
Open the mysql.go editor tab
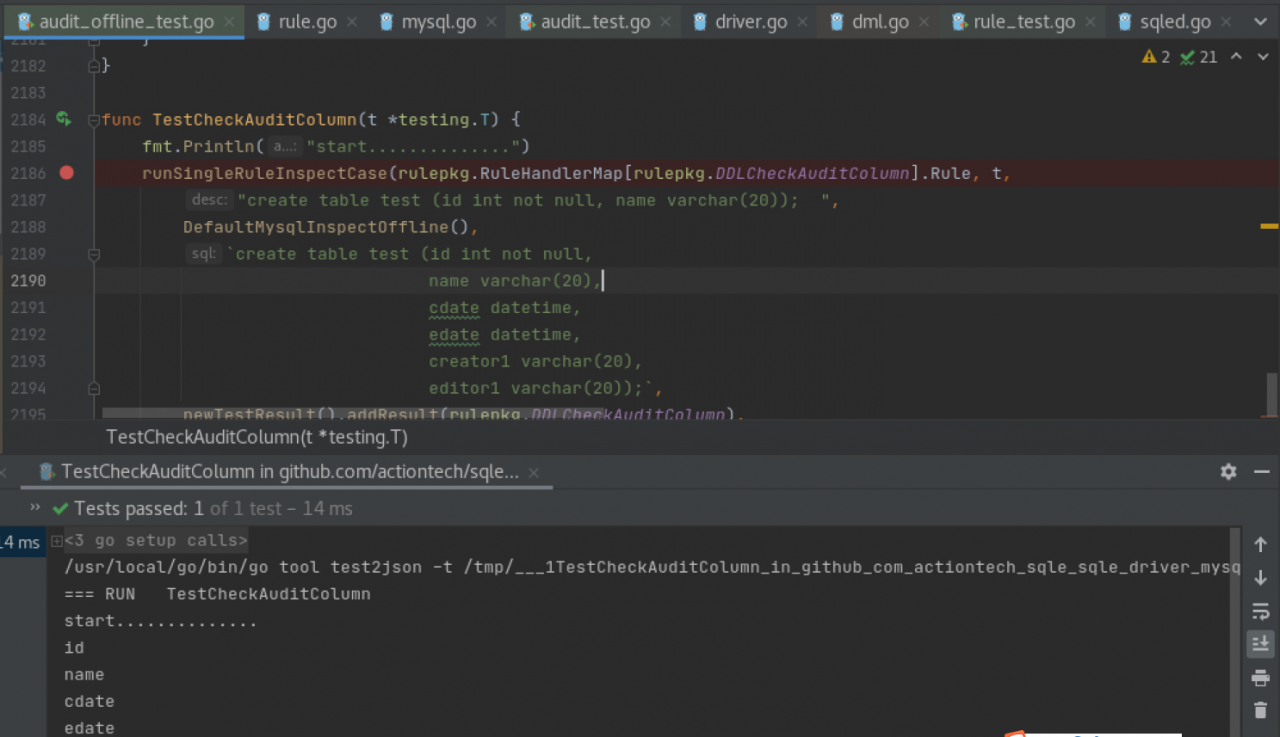[429, 21]
